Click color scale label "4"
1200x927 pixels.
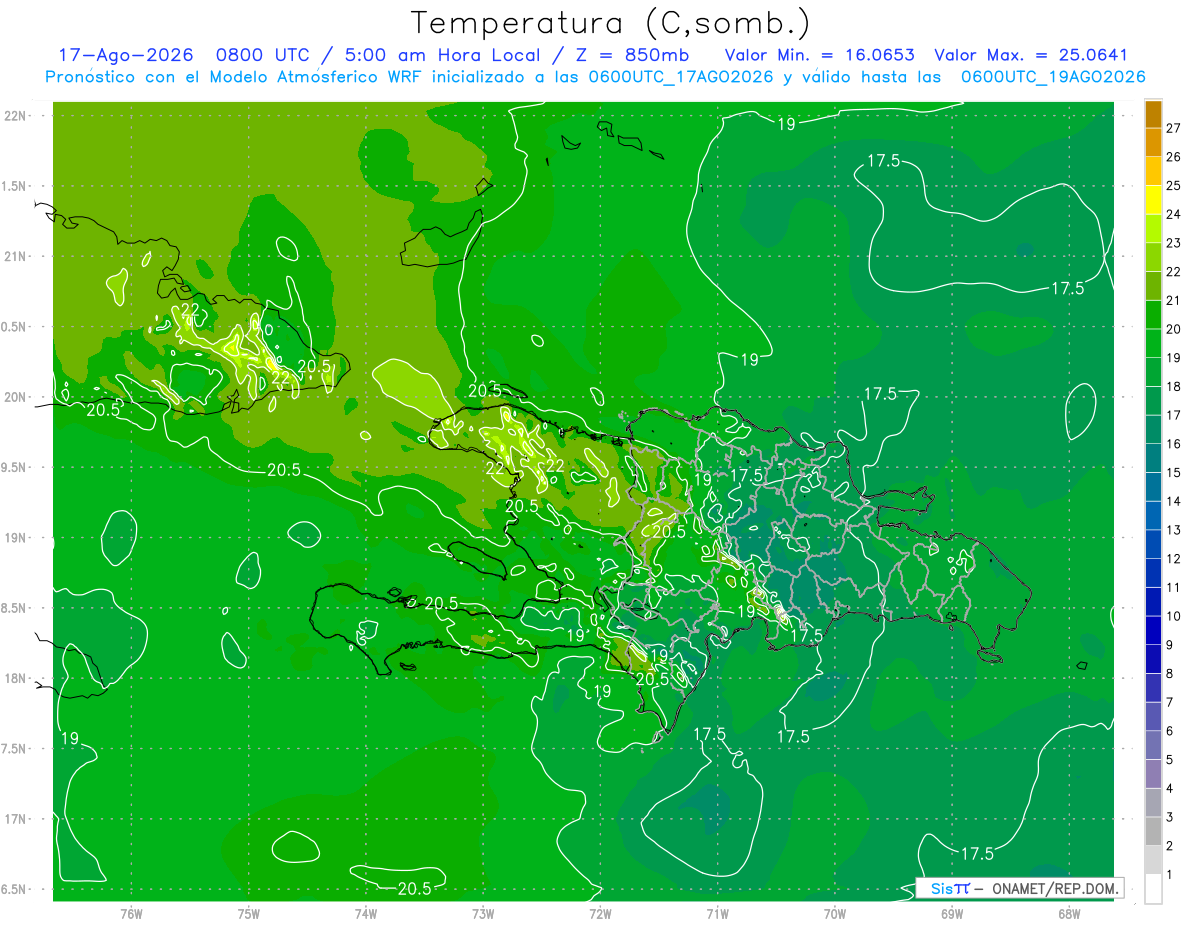[x=1170, y=789]
